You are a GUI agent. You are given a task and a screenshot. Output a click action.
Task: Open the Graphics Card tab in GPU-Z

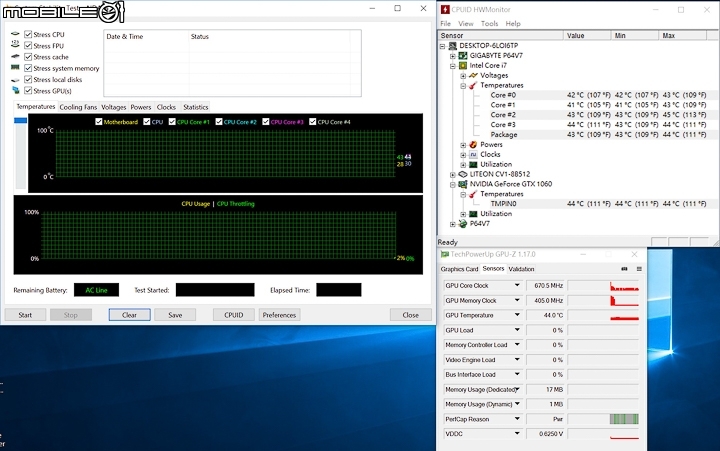coord(459,269)
